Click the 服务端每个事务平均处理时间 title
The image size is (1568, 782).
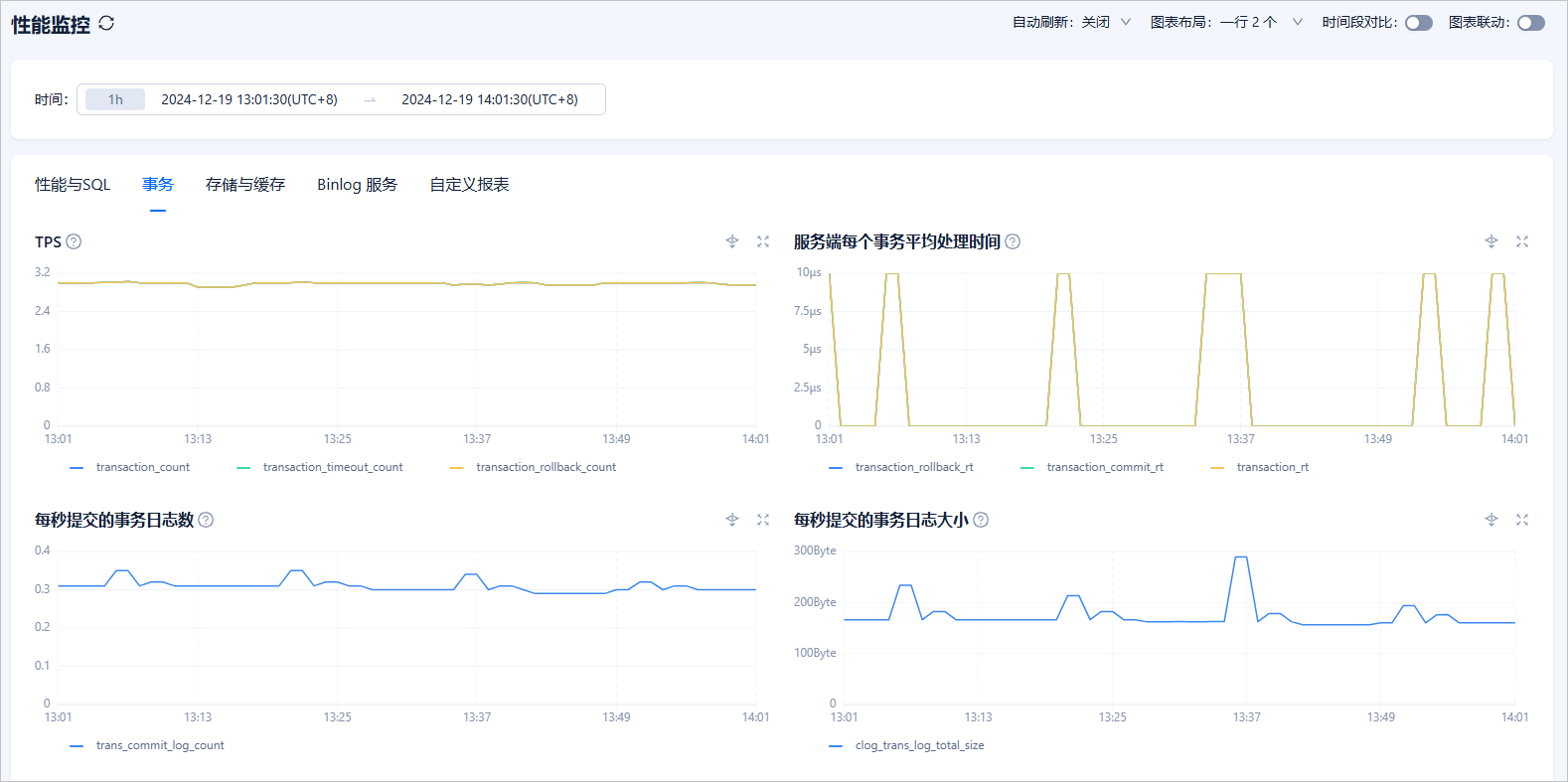[896, 241]
